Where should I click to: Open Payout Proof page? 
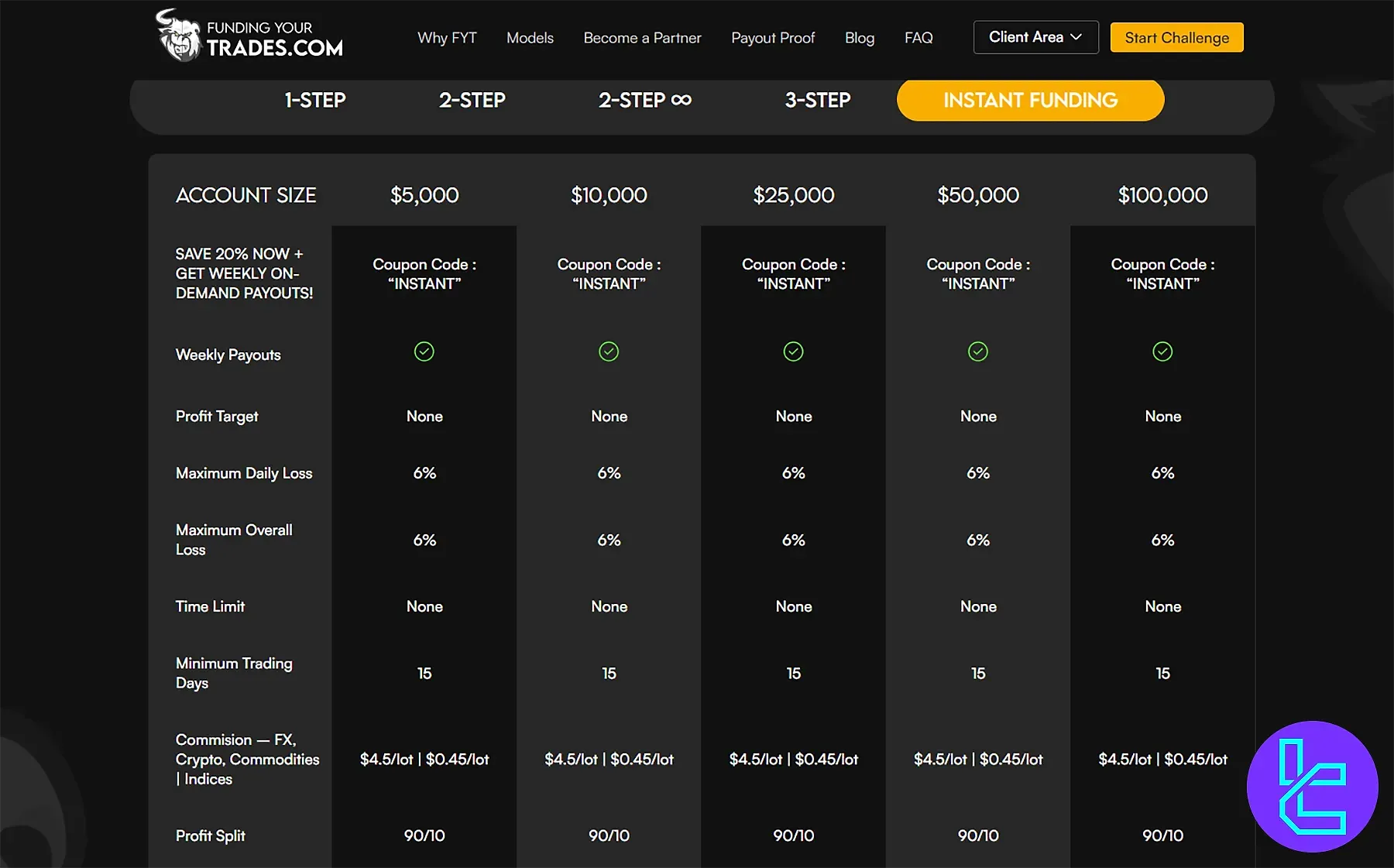773,38
